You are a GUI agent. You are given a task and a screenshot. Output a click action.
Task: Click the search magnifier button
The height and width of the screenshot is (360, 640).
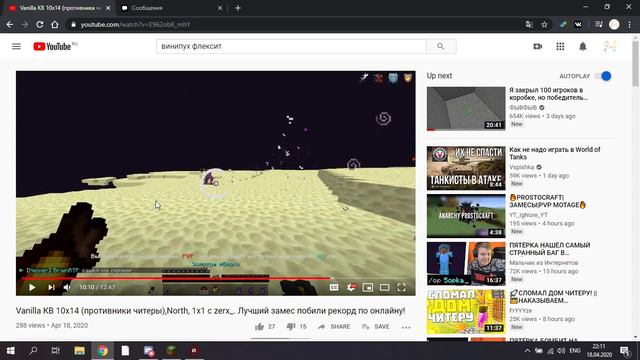[x=440, y=47]
